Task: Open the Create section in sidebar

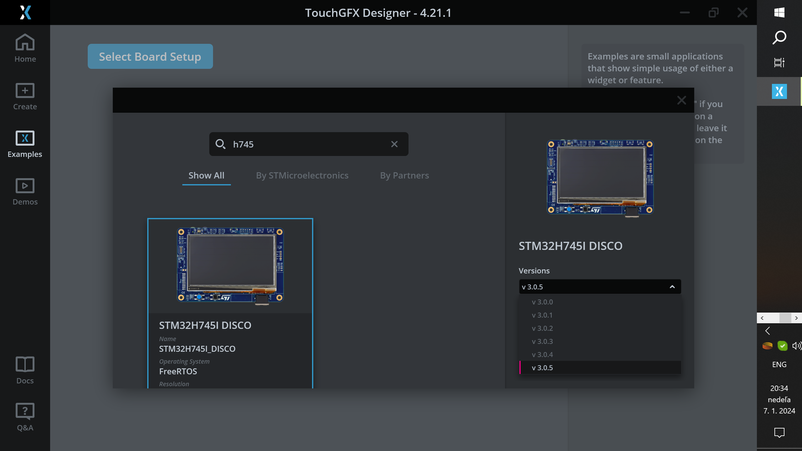Action: pos(25,96)
